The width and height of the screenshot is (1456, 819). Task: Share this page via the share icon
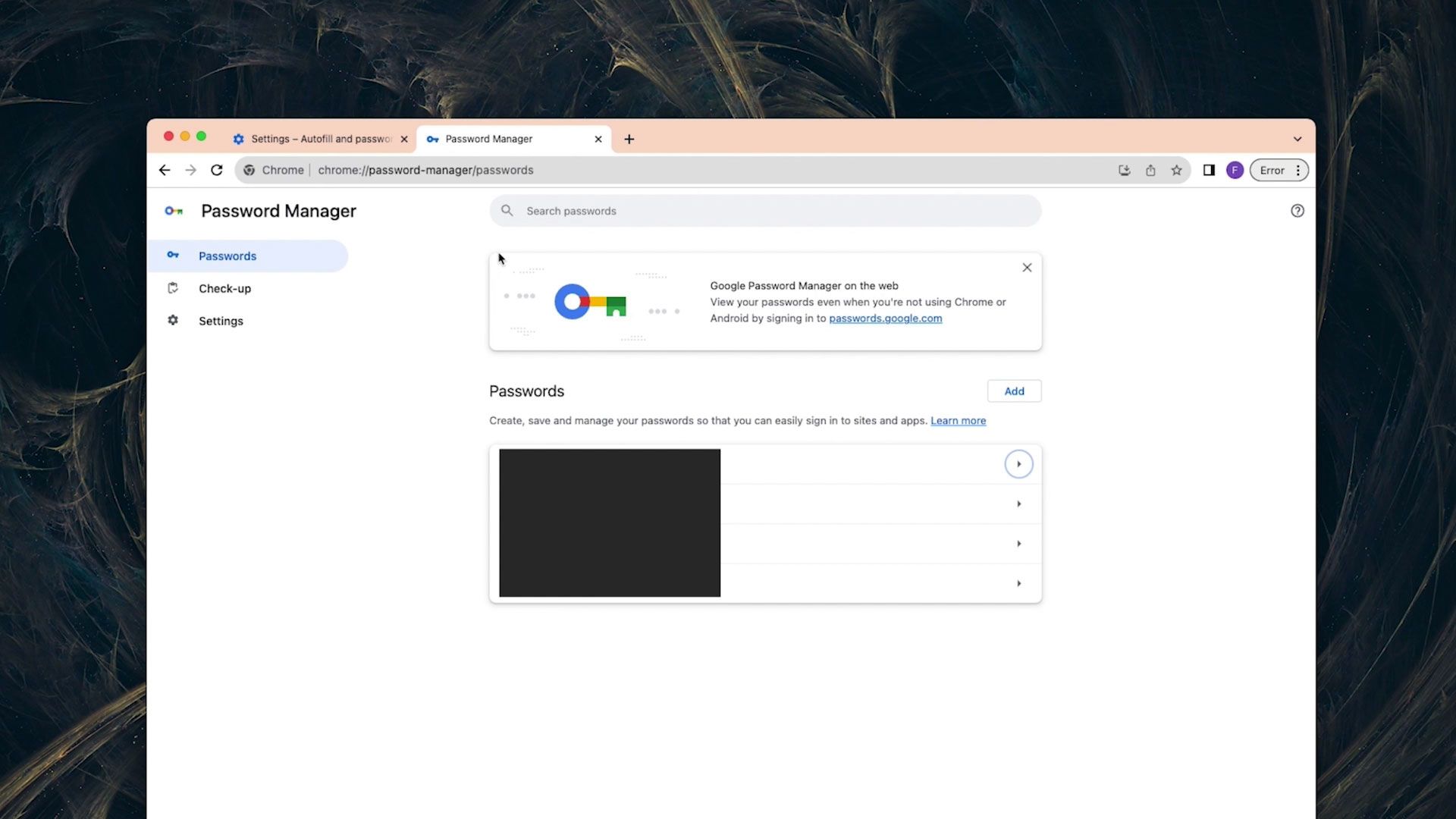coord(1150,170)
